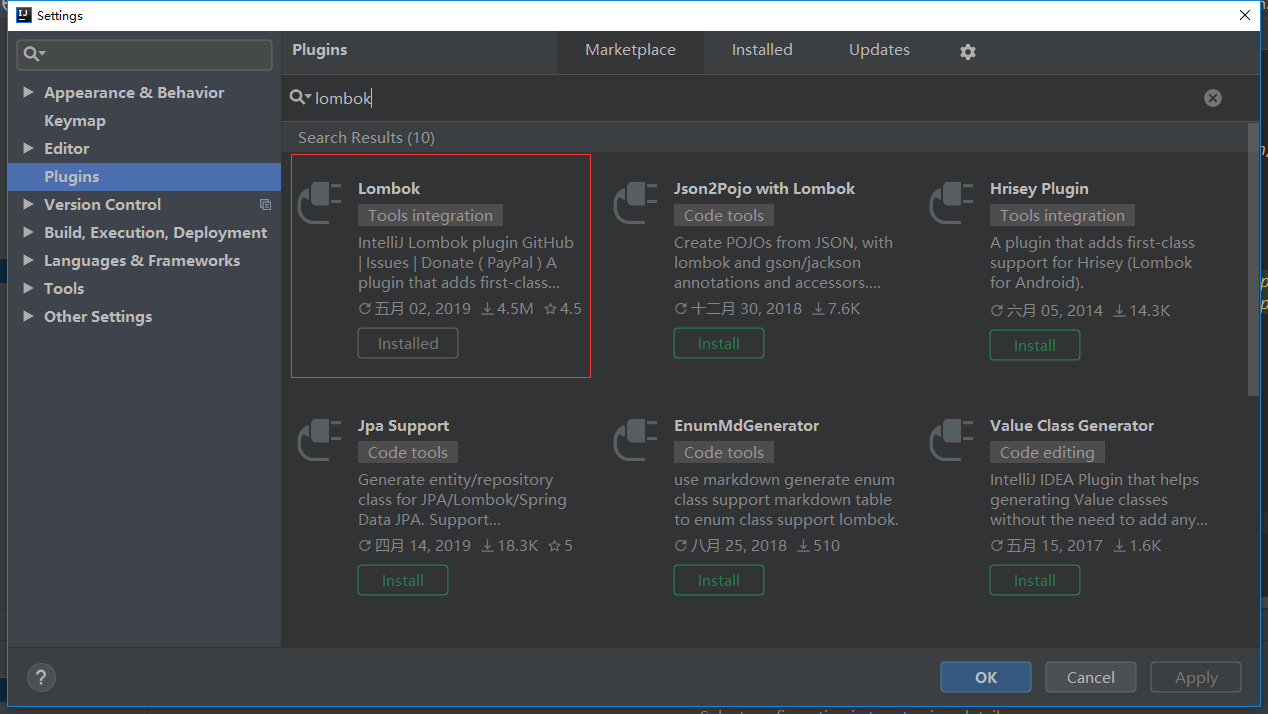Expand Build, Execution, Deployment section
The width and height of the screenshot is (1268, 714).
coord(28,232)
